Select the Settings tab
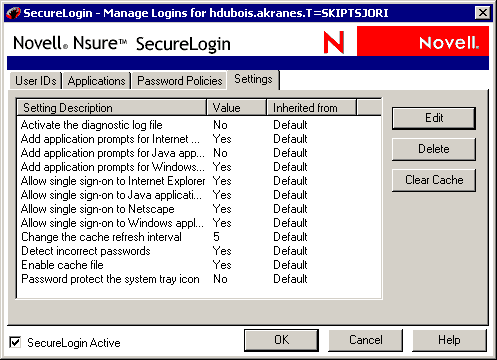Image resolution: width=497 pixels, height=360 pixels. [x=253, y=80]
